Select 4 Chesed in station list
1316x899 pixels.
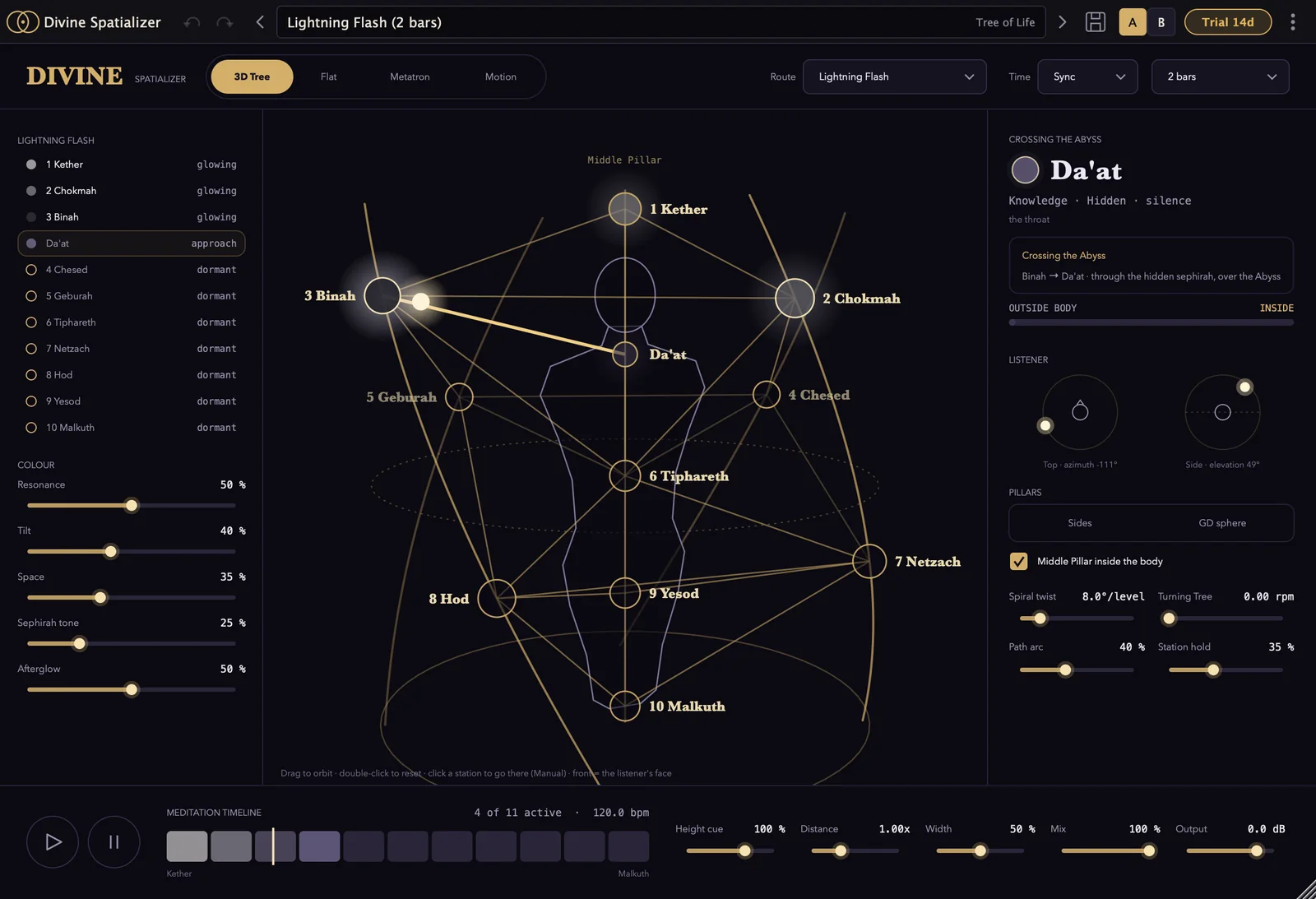[132, 270]
